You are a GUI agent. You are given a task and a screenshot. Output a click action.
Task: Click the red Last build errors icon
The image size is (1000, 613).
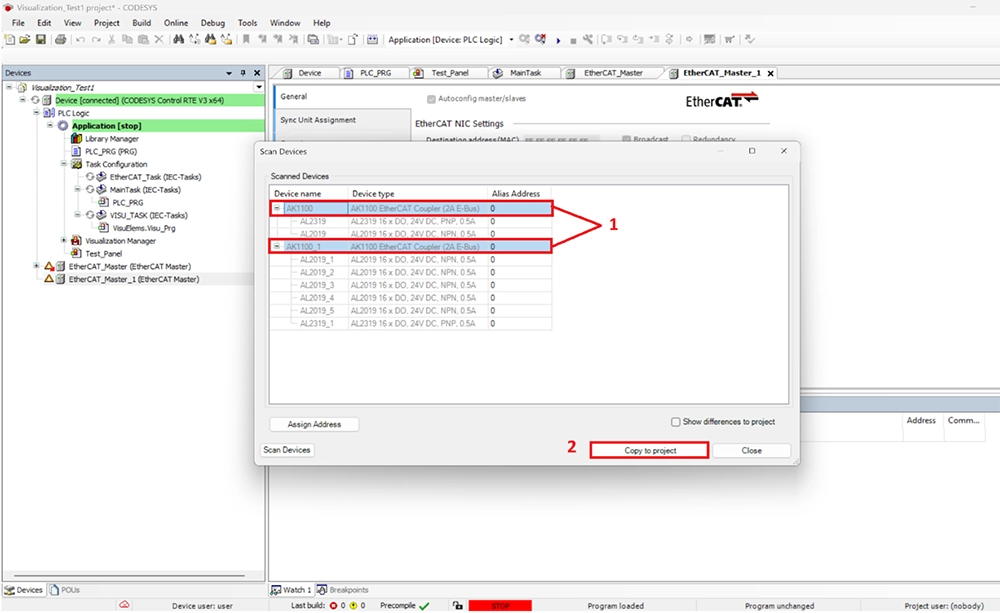click(333, 605)
